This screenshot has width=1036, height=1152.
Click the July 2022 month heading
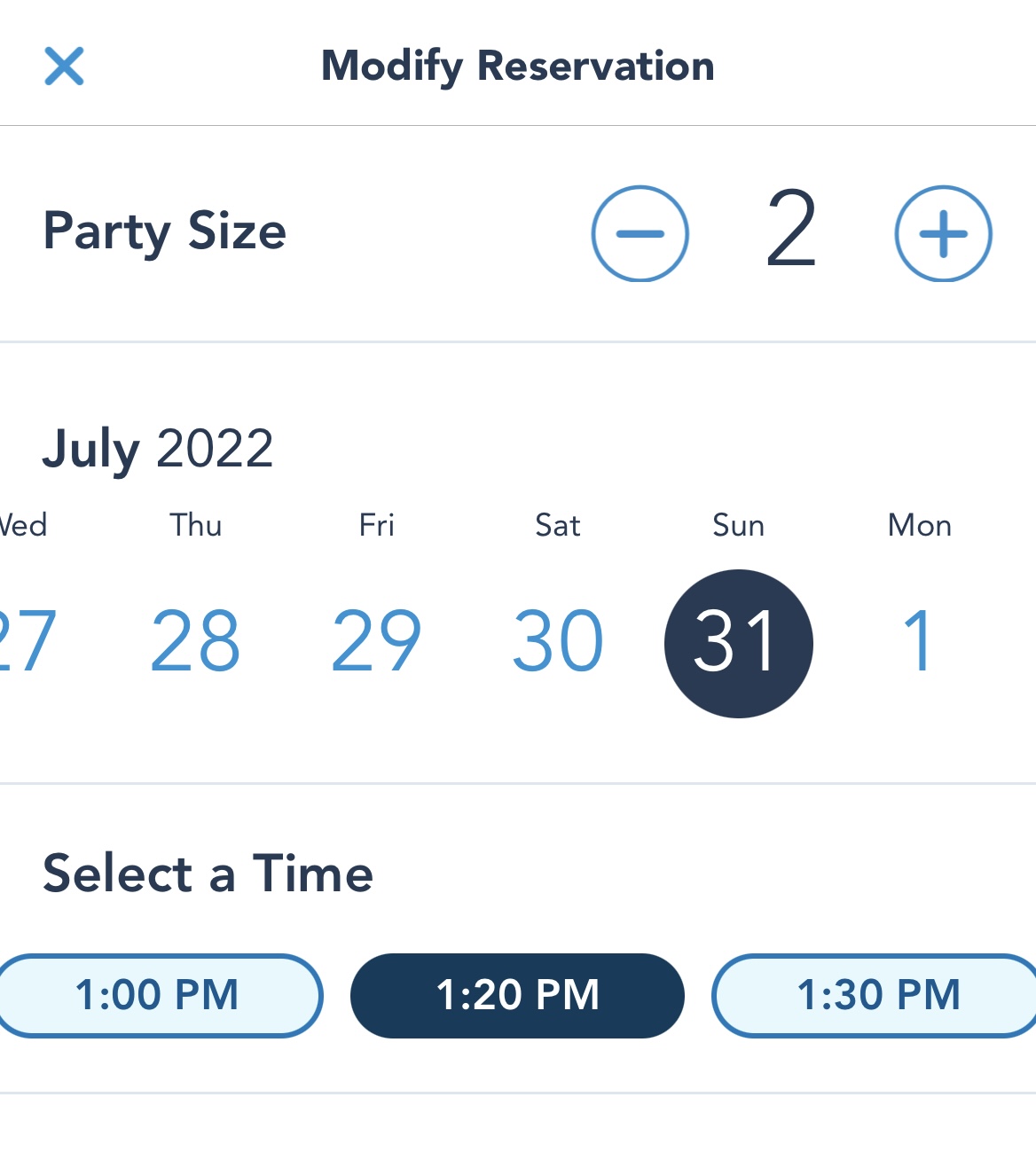click(158, 448)
